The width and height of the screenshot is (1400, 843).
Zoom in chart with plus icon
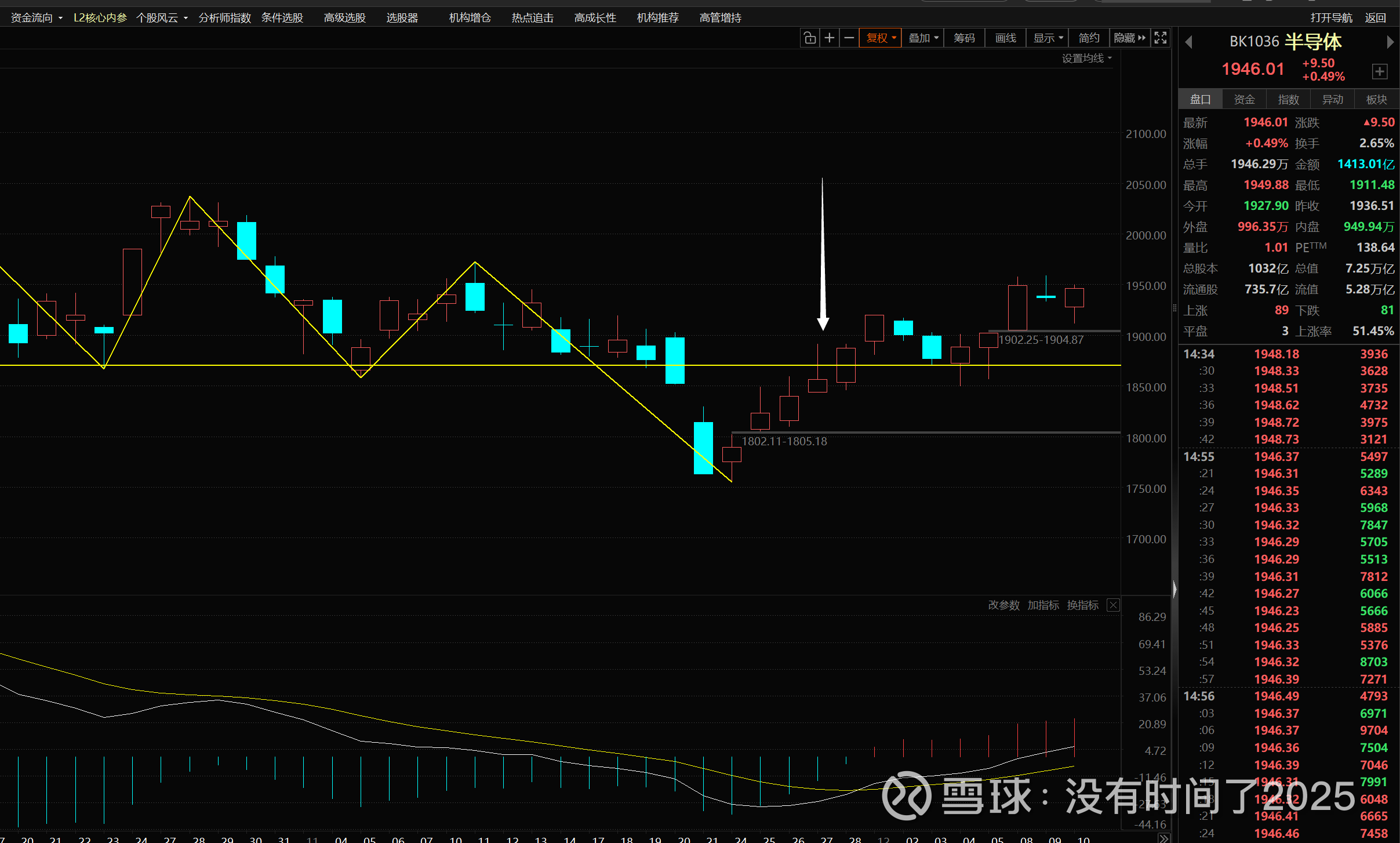point(830,38)
